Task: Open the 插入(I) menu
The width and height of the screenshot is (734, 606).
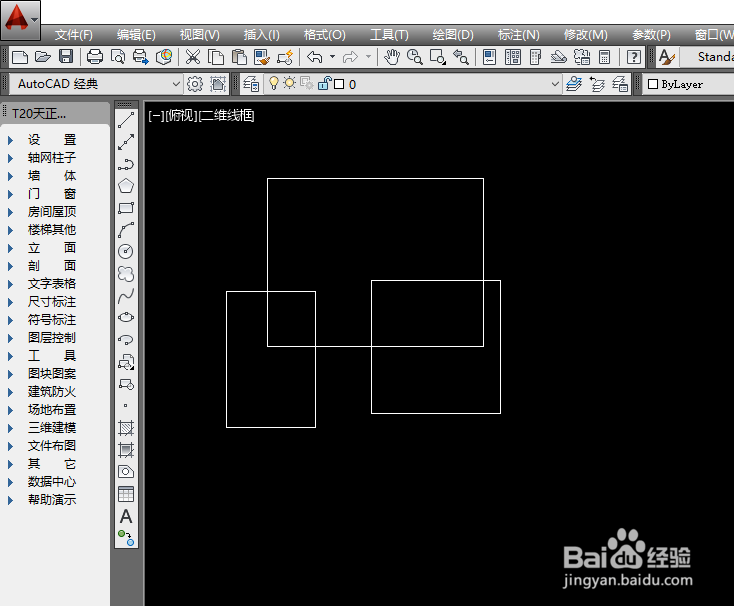Action: [x=261, y=35]
